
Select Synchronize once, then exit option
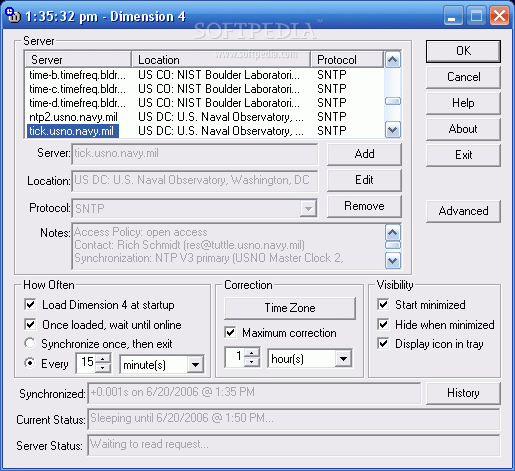(30, 343)
